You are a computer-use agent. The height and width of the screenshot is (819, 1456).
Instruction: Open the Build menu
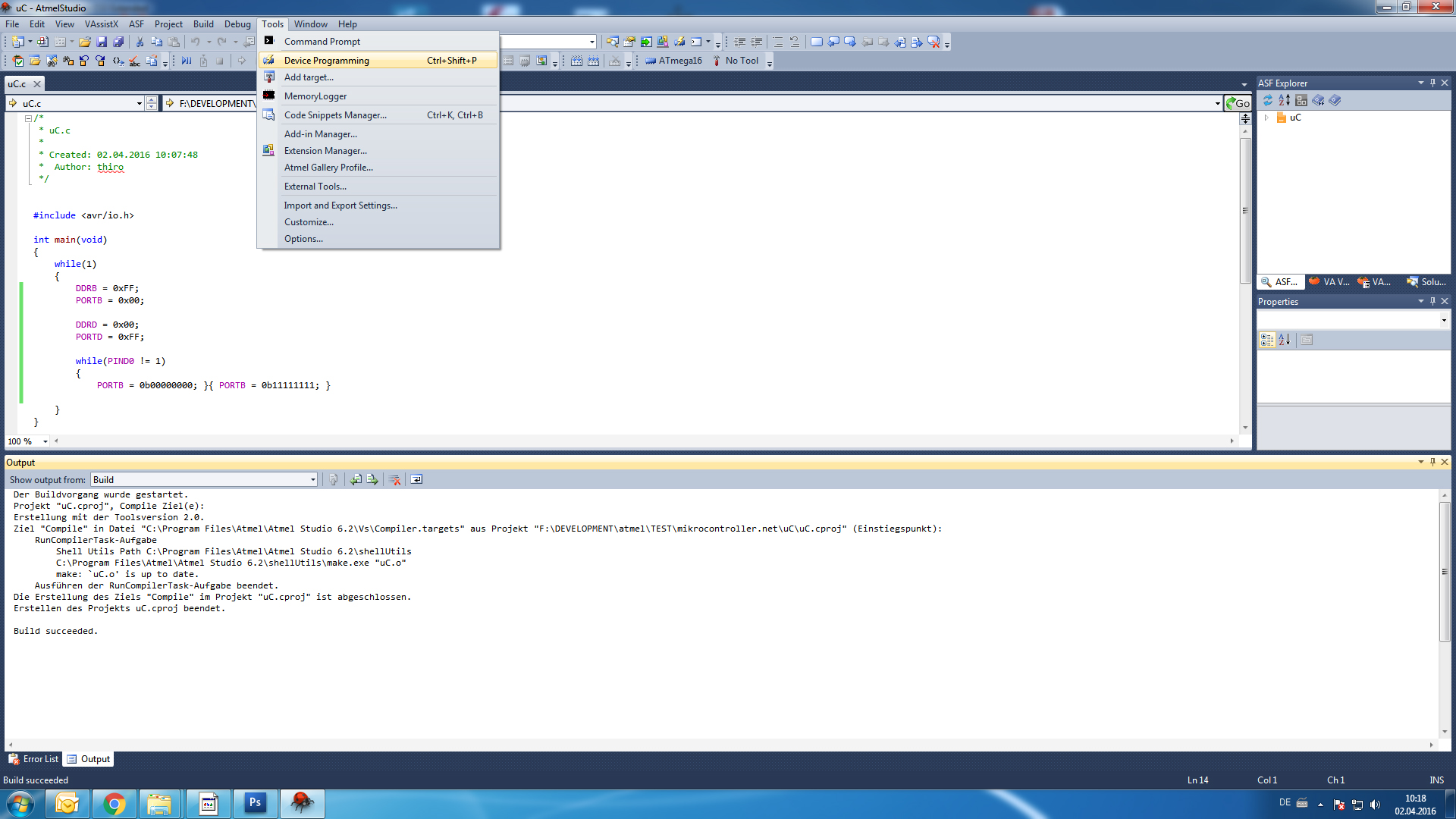[x=203, y=24]
